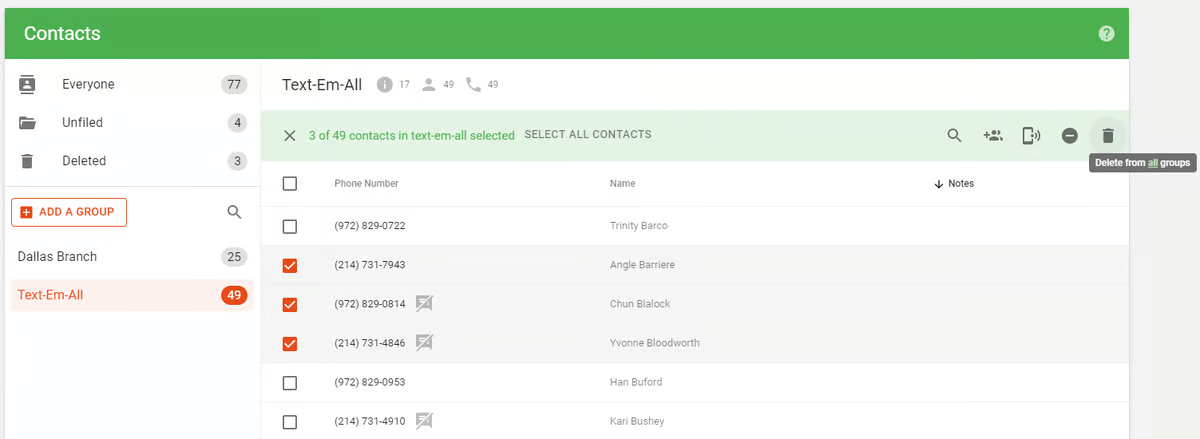Click the name Chun Blalock
The width and height of the screenshot is (1200, 439).
[640, 304]
